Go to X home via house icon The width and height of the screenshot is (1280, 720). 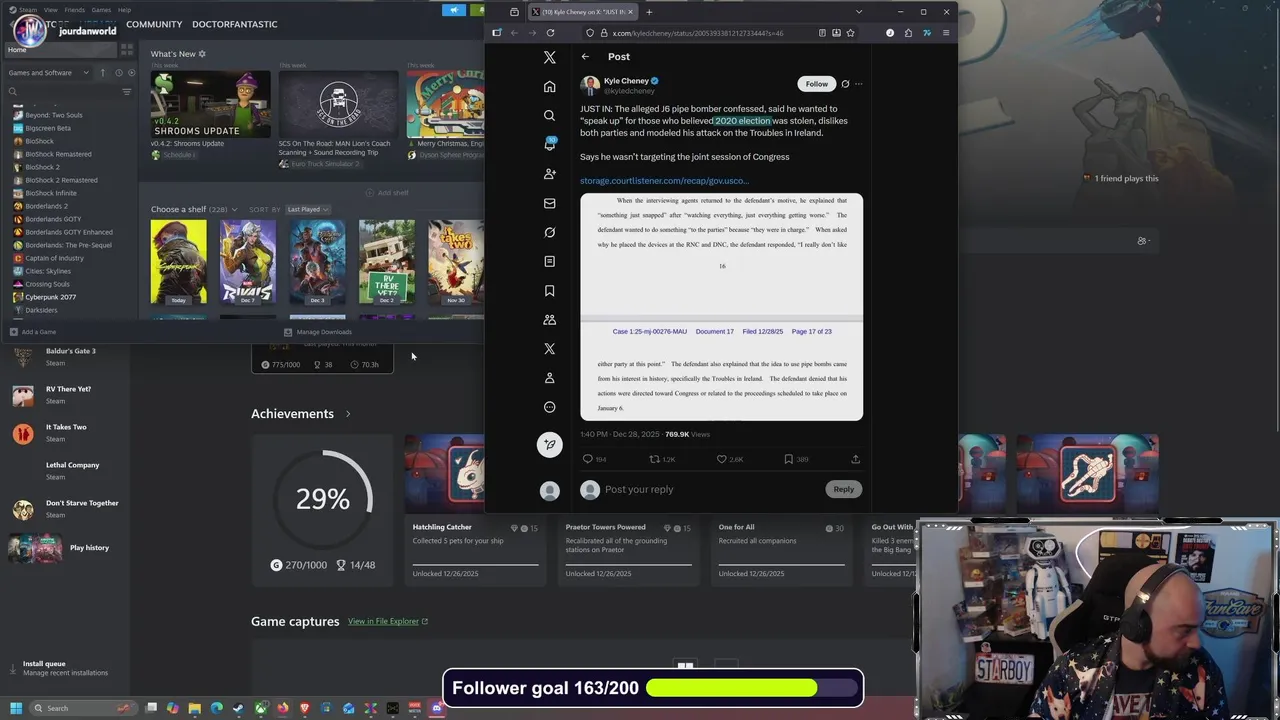click(x=549, y=87)
